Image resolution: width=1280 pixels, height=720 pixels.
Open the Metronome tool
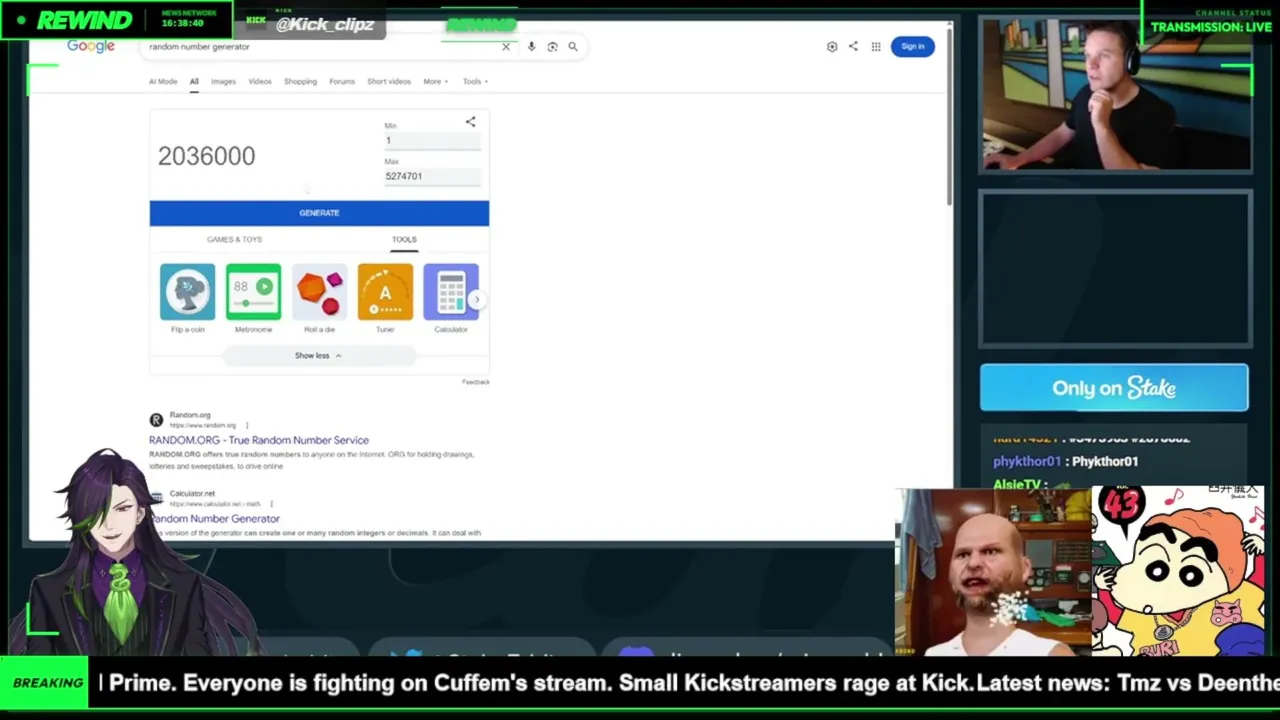coord(253,298)
